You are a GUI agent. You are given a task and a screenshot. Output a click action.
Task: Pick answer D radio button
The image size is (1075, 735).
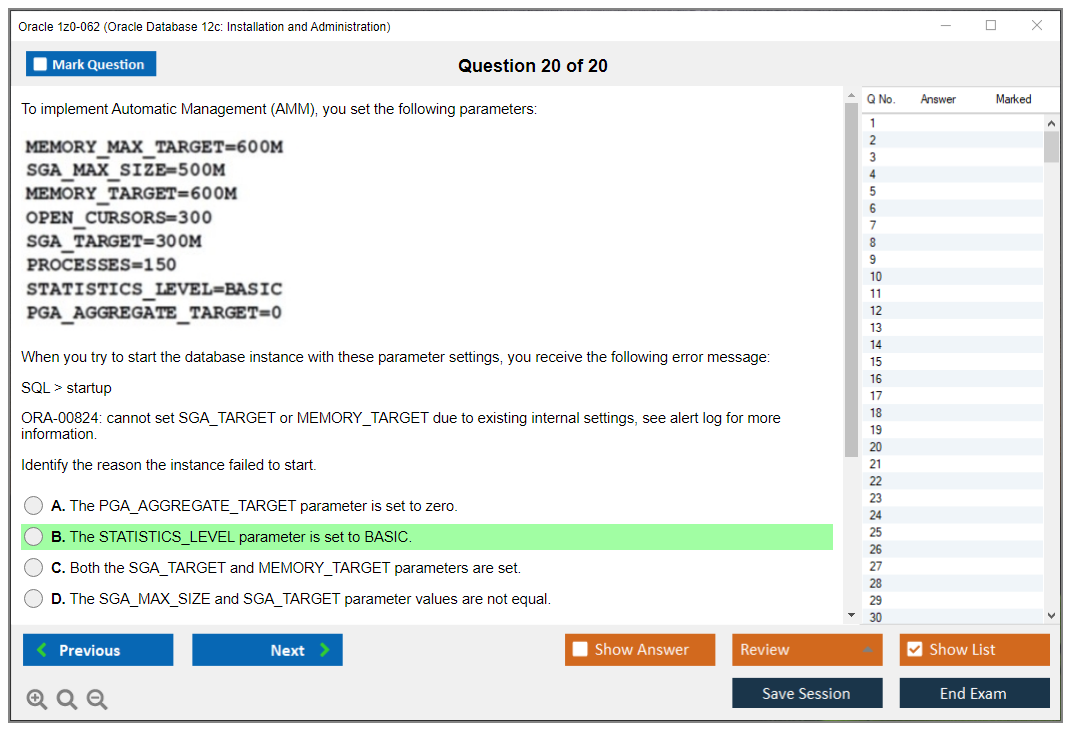[34, 599]
